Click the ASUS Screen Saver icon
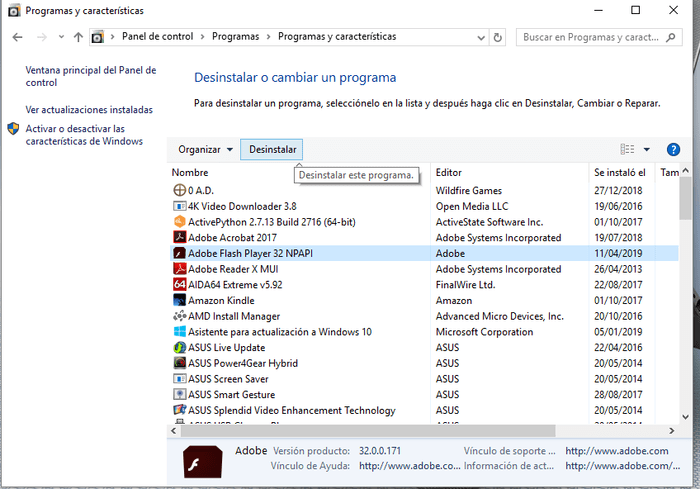This screenshot has width=700, height=489. 179,379
